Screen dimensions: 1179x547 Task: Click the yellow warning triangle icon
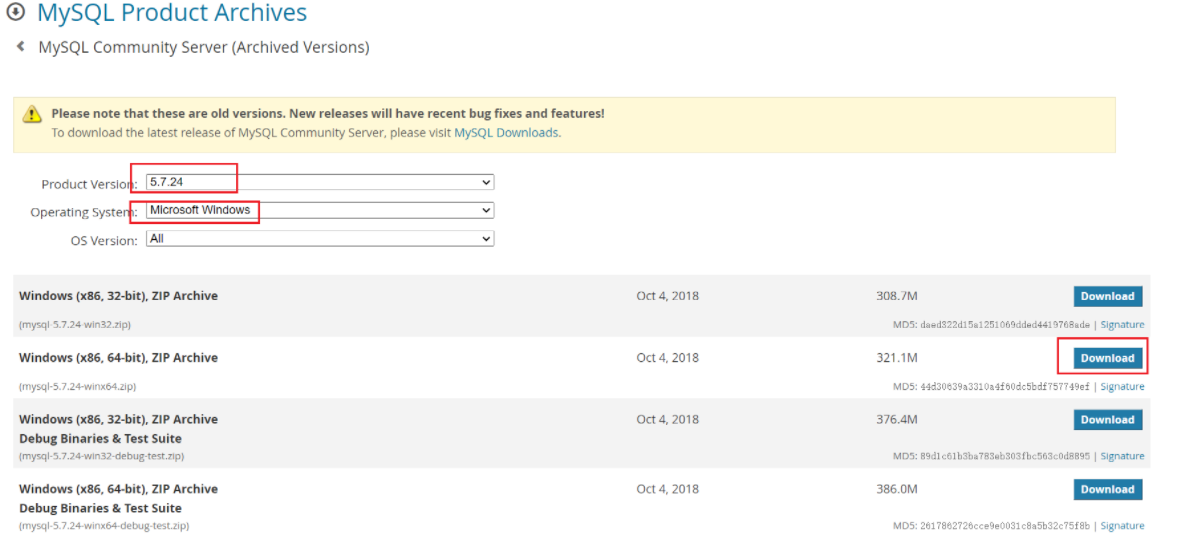point(33,114)
